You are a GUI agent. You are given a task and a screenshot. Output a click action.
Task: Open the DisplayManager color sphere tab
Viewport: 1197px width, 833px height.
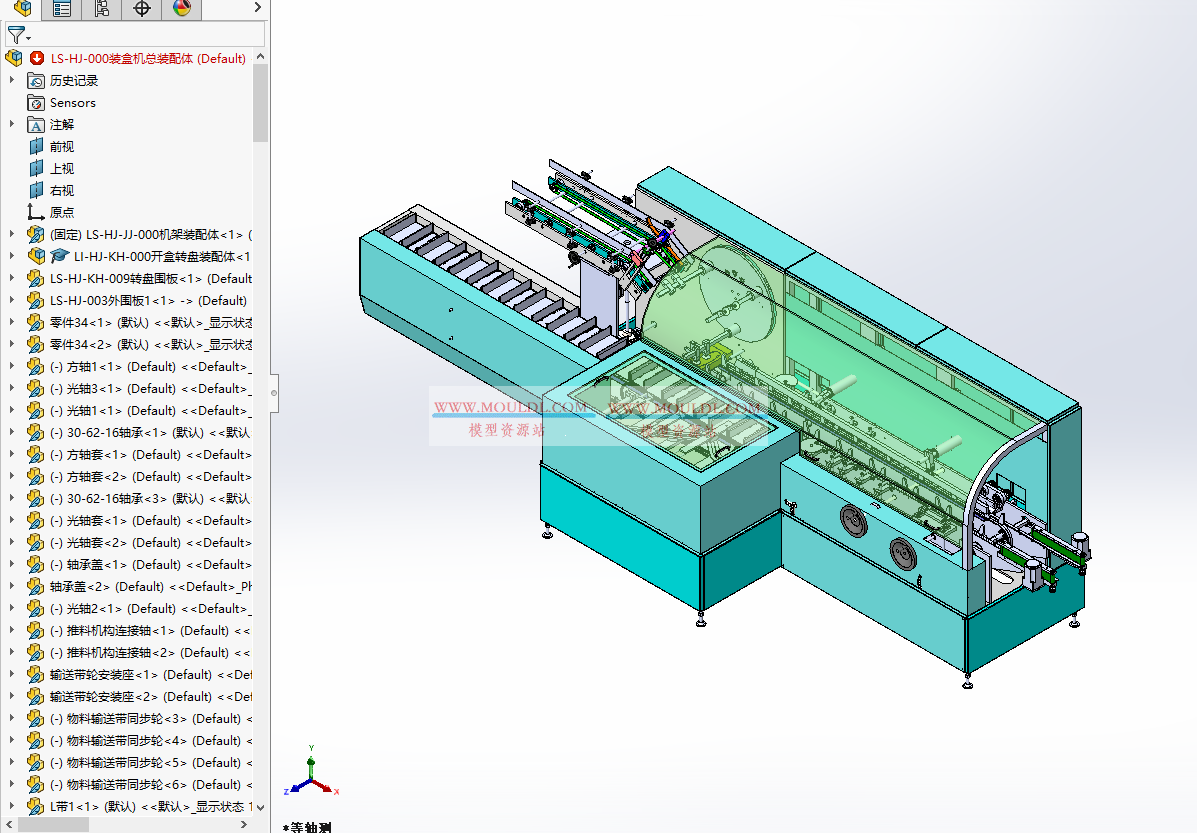(181, 9)
